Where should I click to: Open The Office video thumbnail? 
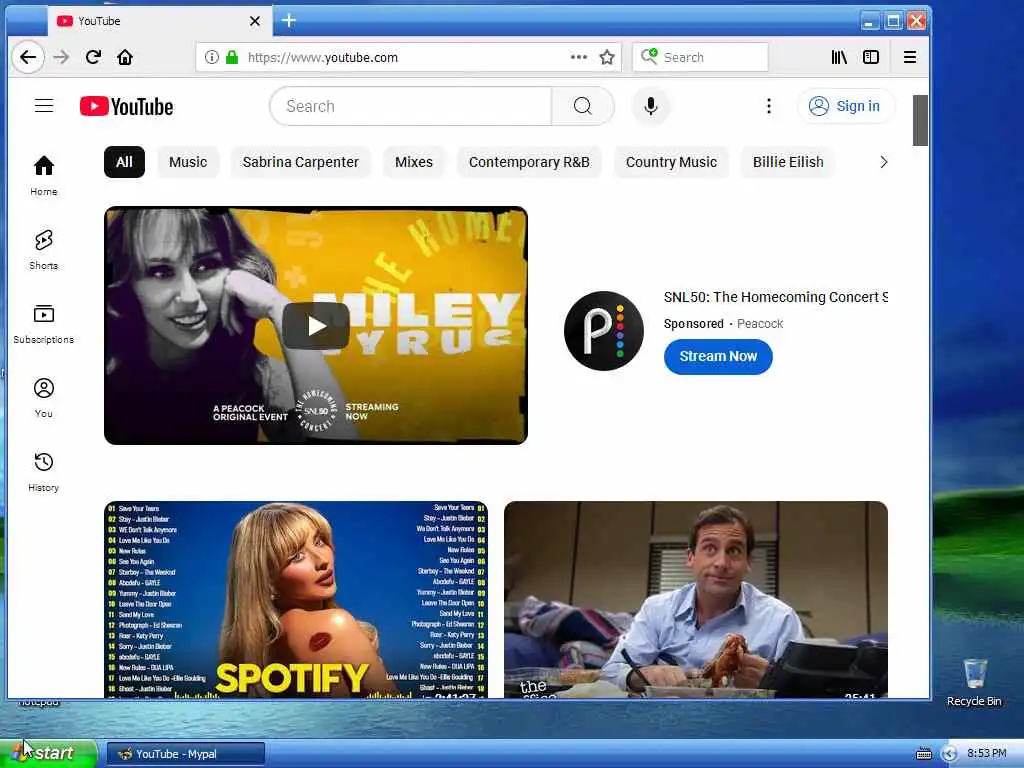click(x=696, y=600)
